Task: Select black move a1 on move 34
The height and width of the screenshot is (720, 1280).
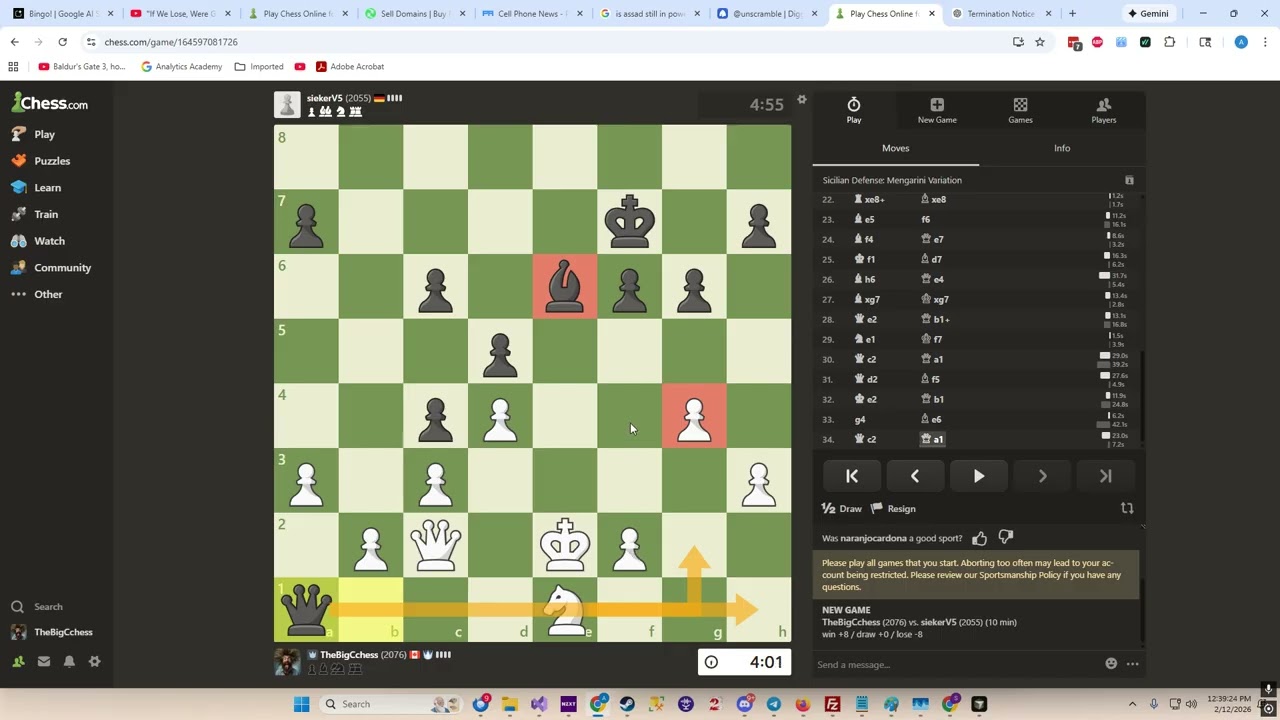Action: [932, 439]
